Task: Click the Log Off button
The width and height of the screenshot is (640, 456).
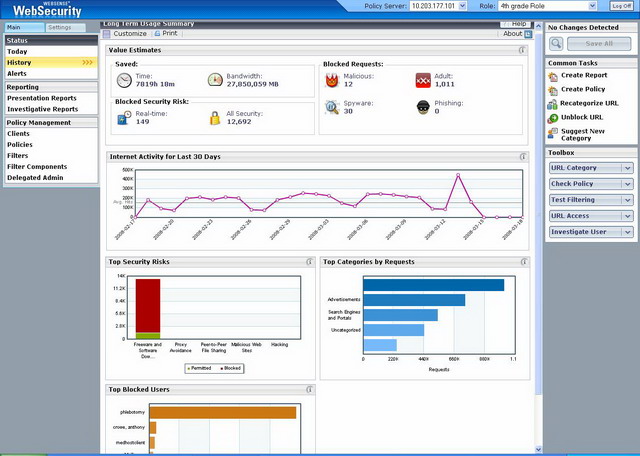Action: 621,6
